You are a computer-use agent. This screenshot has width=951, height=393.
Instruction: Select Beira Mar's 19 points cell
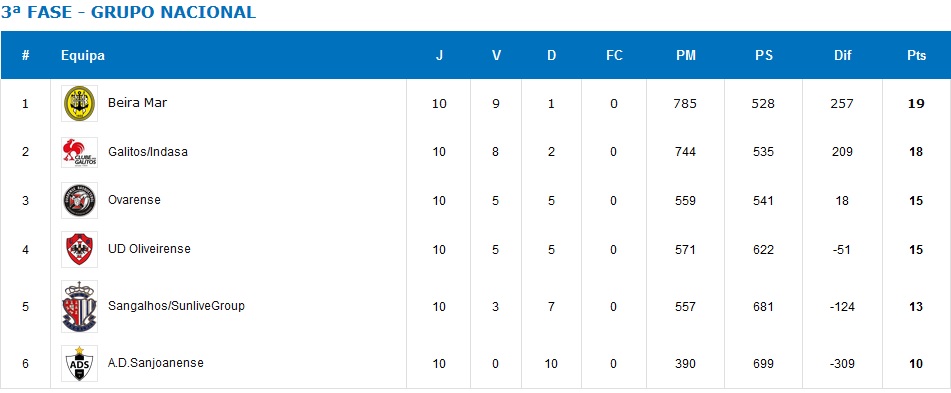click(x=916, y=104)
